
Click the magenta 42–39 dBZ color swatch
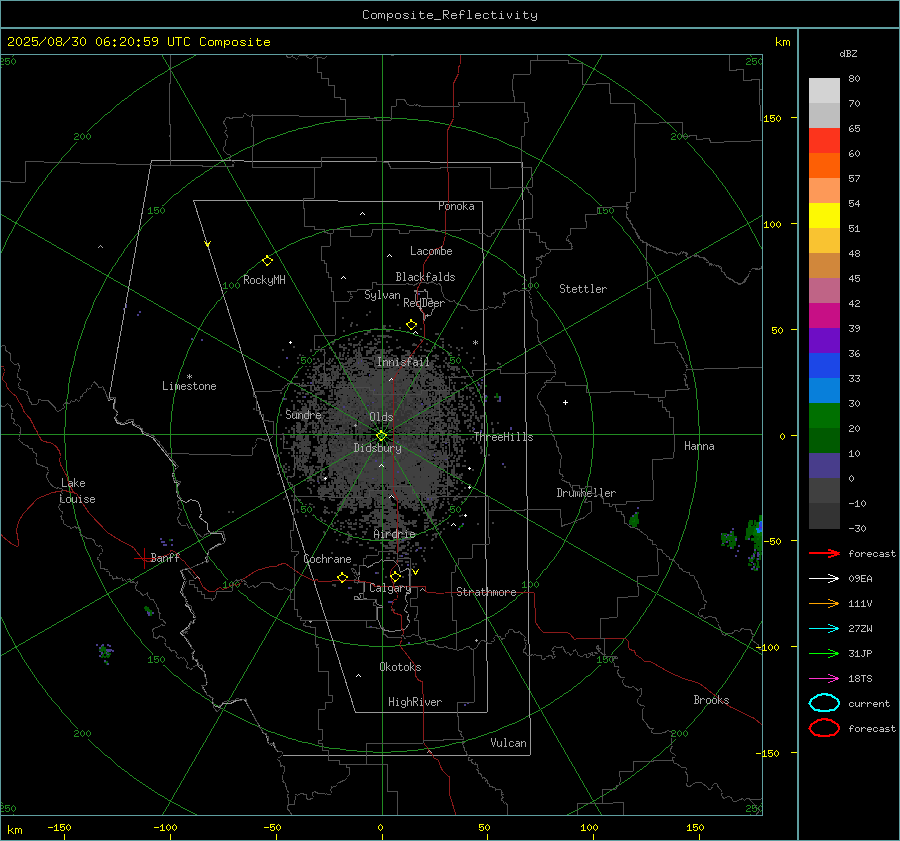(824, 316)
